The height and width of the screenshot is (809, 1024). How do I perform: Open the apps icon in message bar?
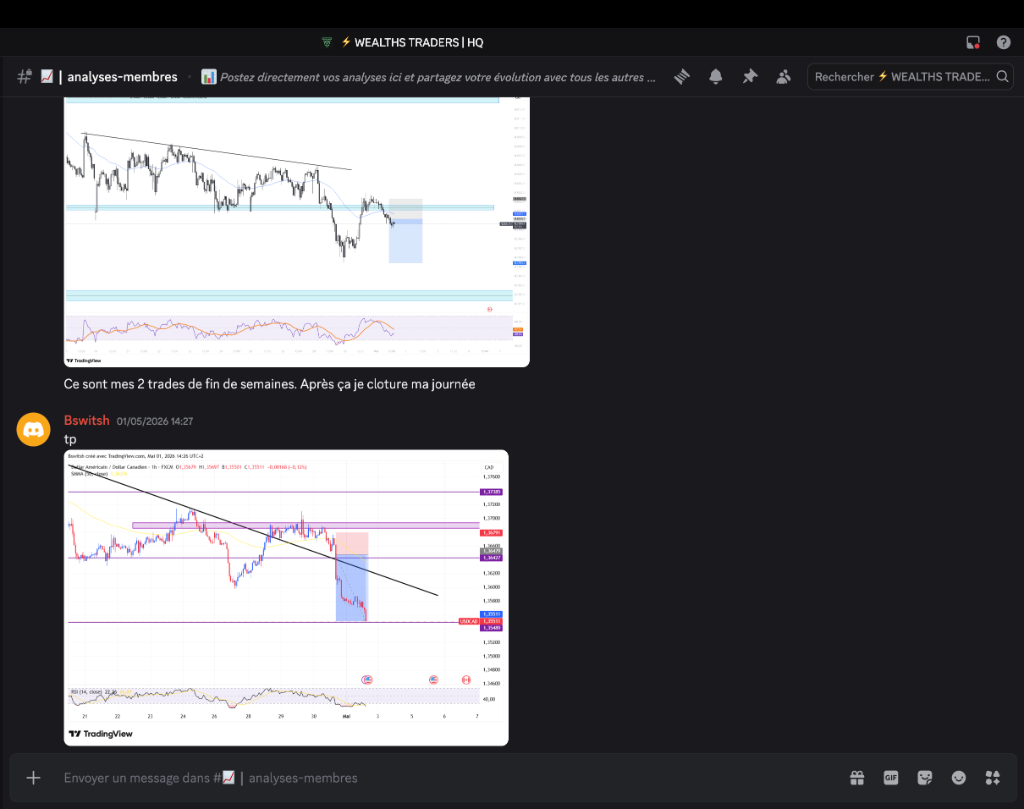(993, 778)
